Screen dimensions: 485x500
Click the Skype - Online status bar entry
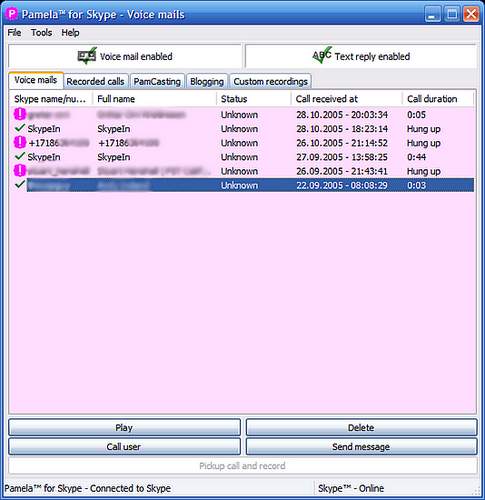pyautogui.click(x=351, y=488)
